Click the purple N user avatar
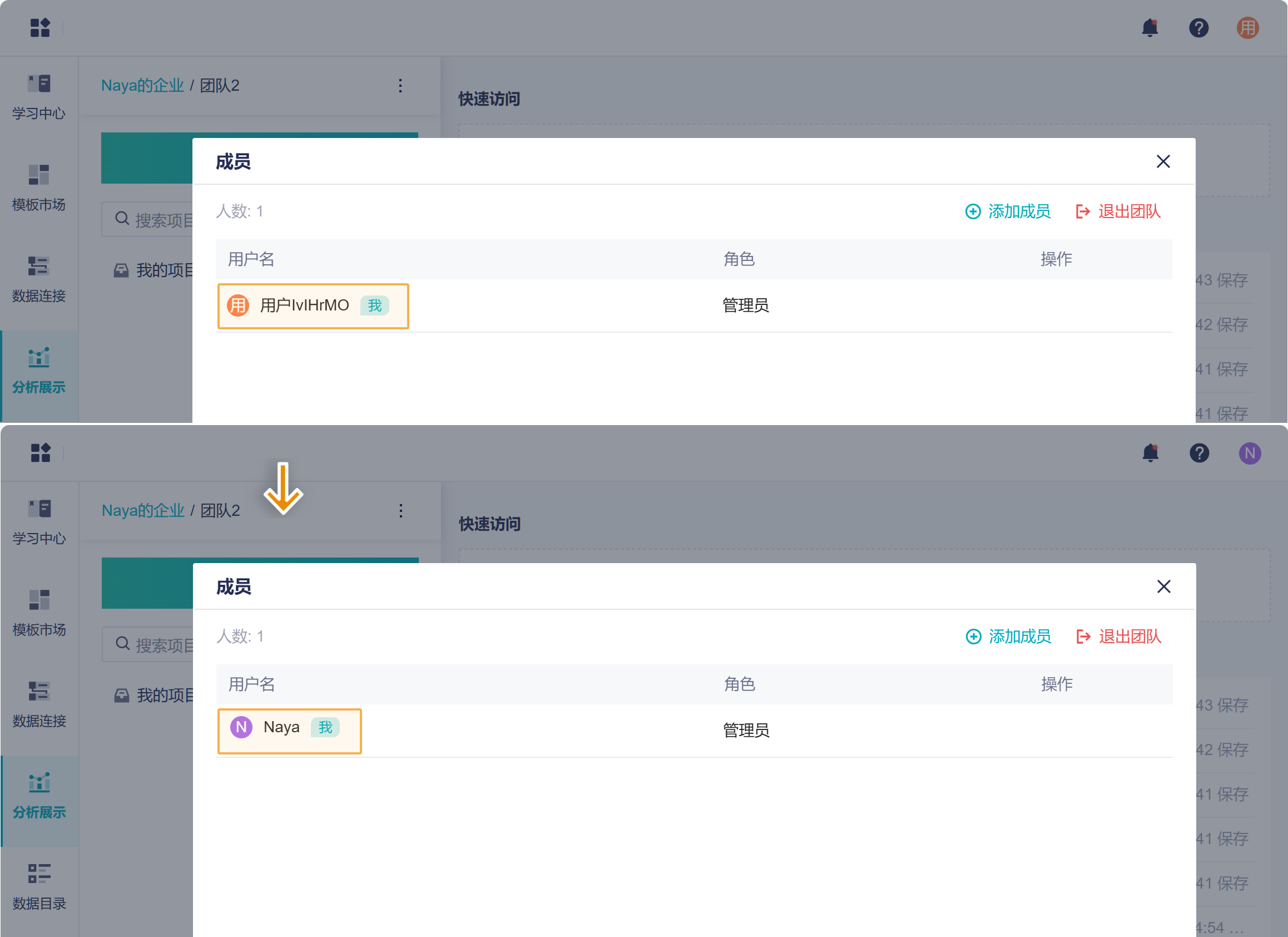The image size is (1288, 937). (1249, 453)
